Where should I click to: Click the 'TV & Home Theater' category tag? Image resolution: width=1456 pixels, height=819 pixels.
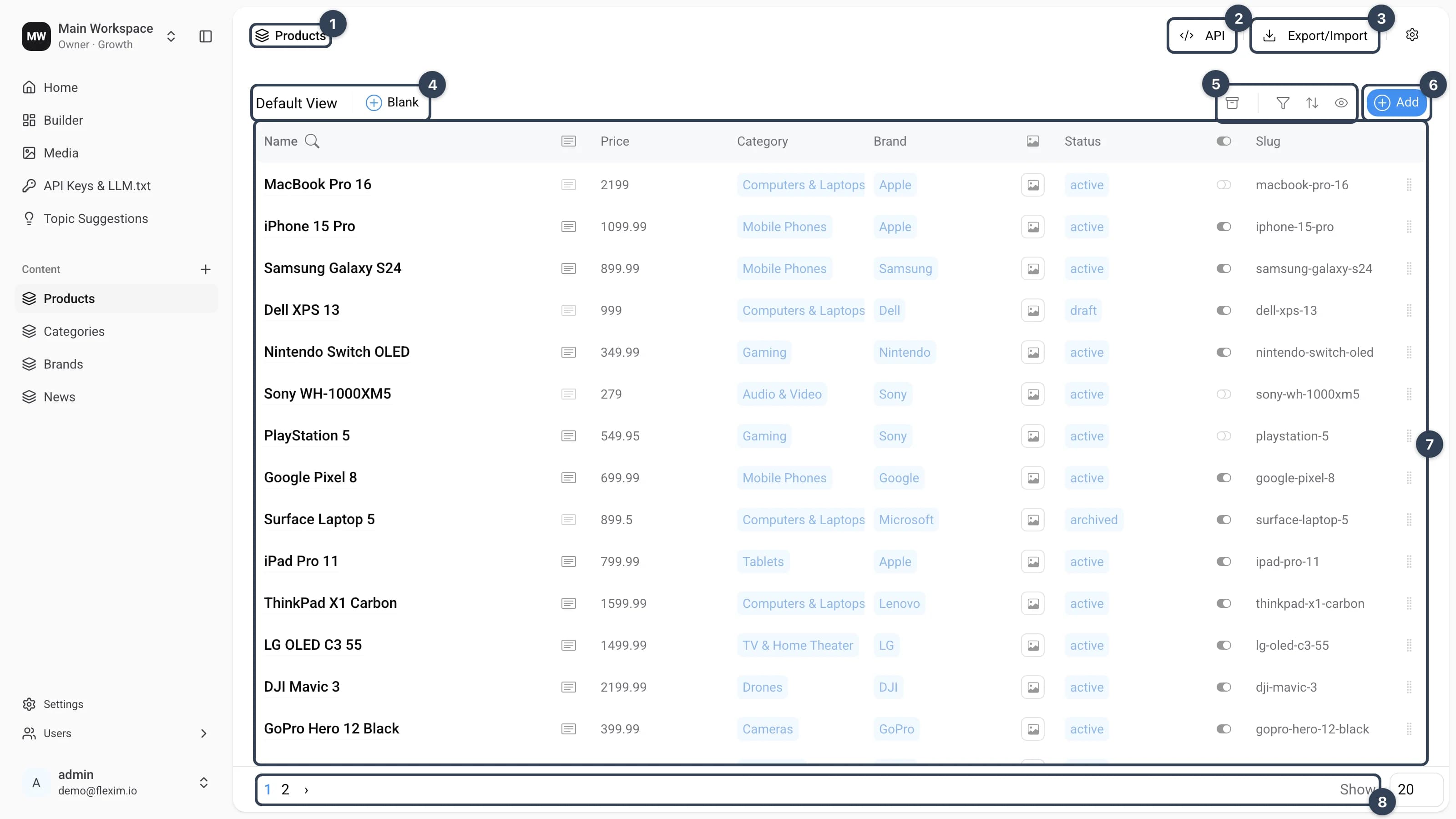[x=798, y=646]
